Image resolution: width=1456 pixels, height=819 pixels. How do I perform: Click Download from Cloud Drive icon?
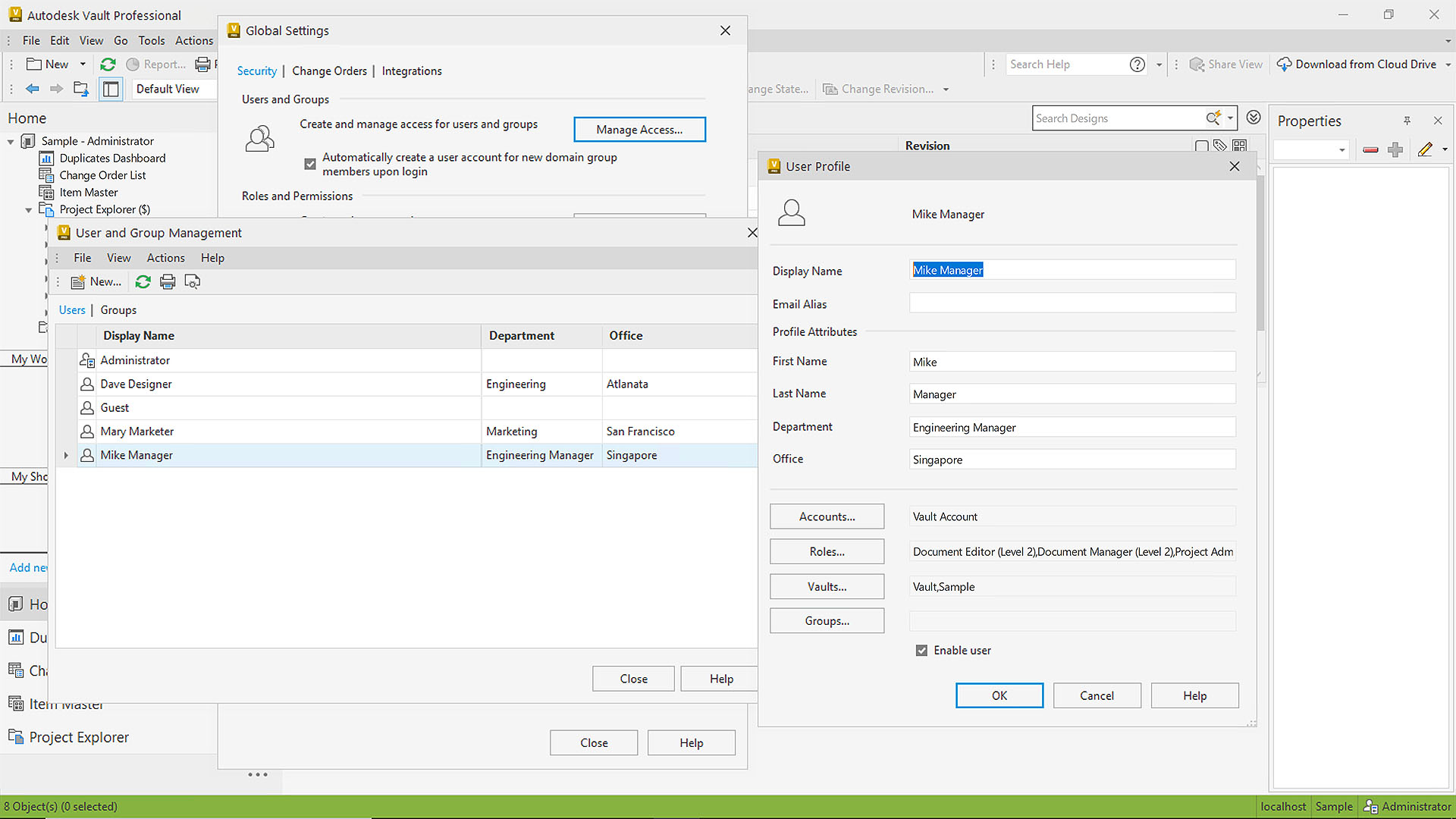(x=1284, y=64)
